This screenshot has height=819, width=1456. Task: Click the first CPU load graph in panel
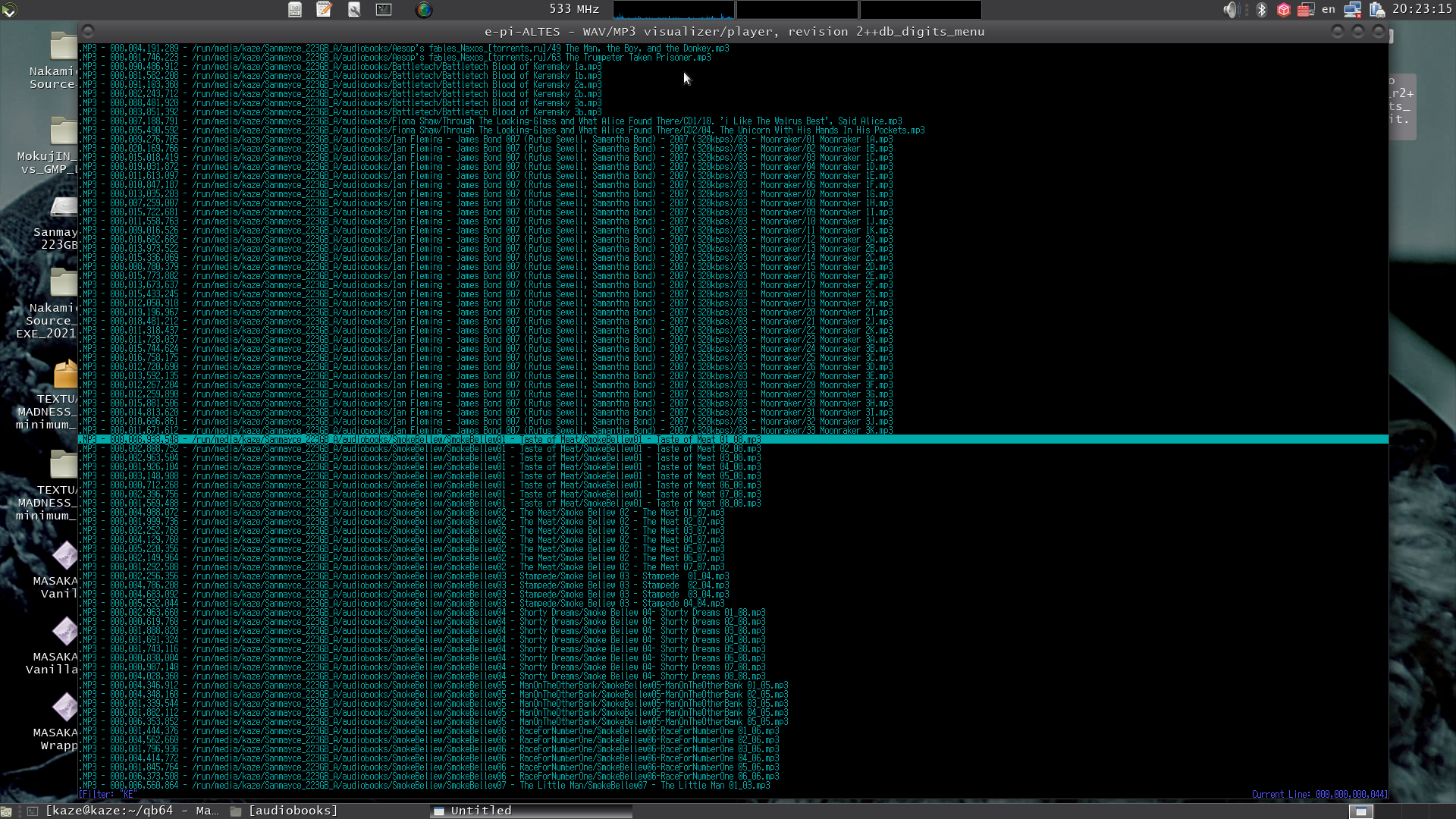673,9
